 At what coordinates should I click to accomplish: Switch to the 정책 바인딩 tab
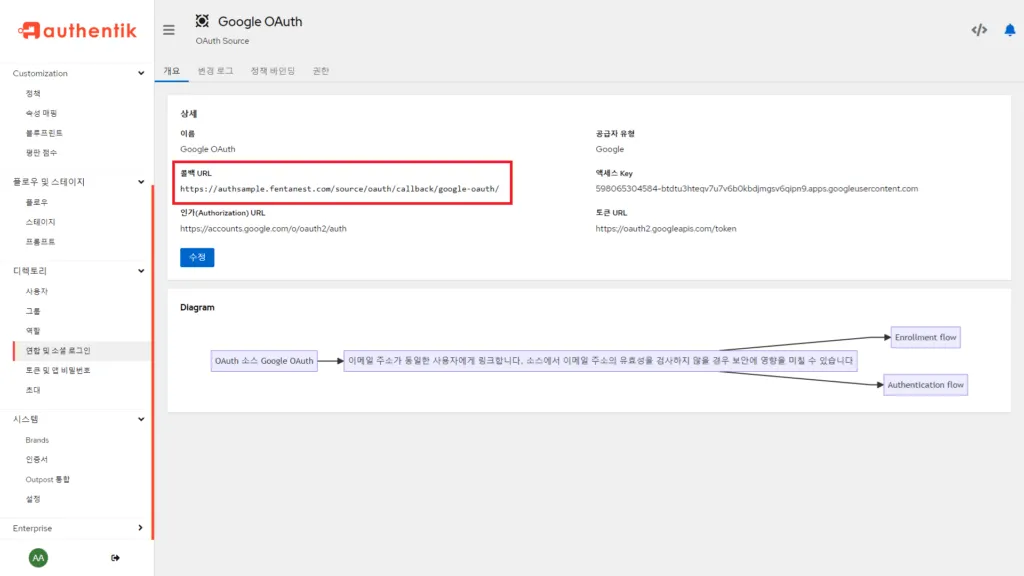[x=272, y=71]
